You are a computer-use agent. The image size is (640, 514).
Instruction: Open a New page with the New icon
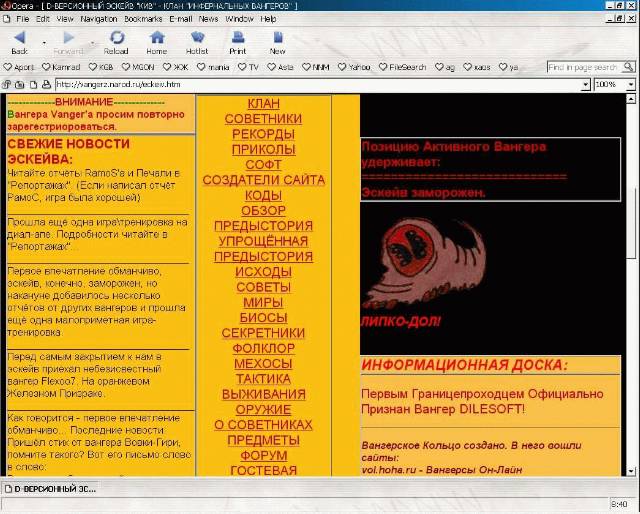pyautogui.click(x=278, y=37)
